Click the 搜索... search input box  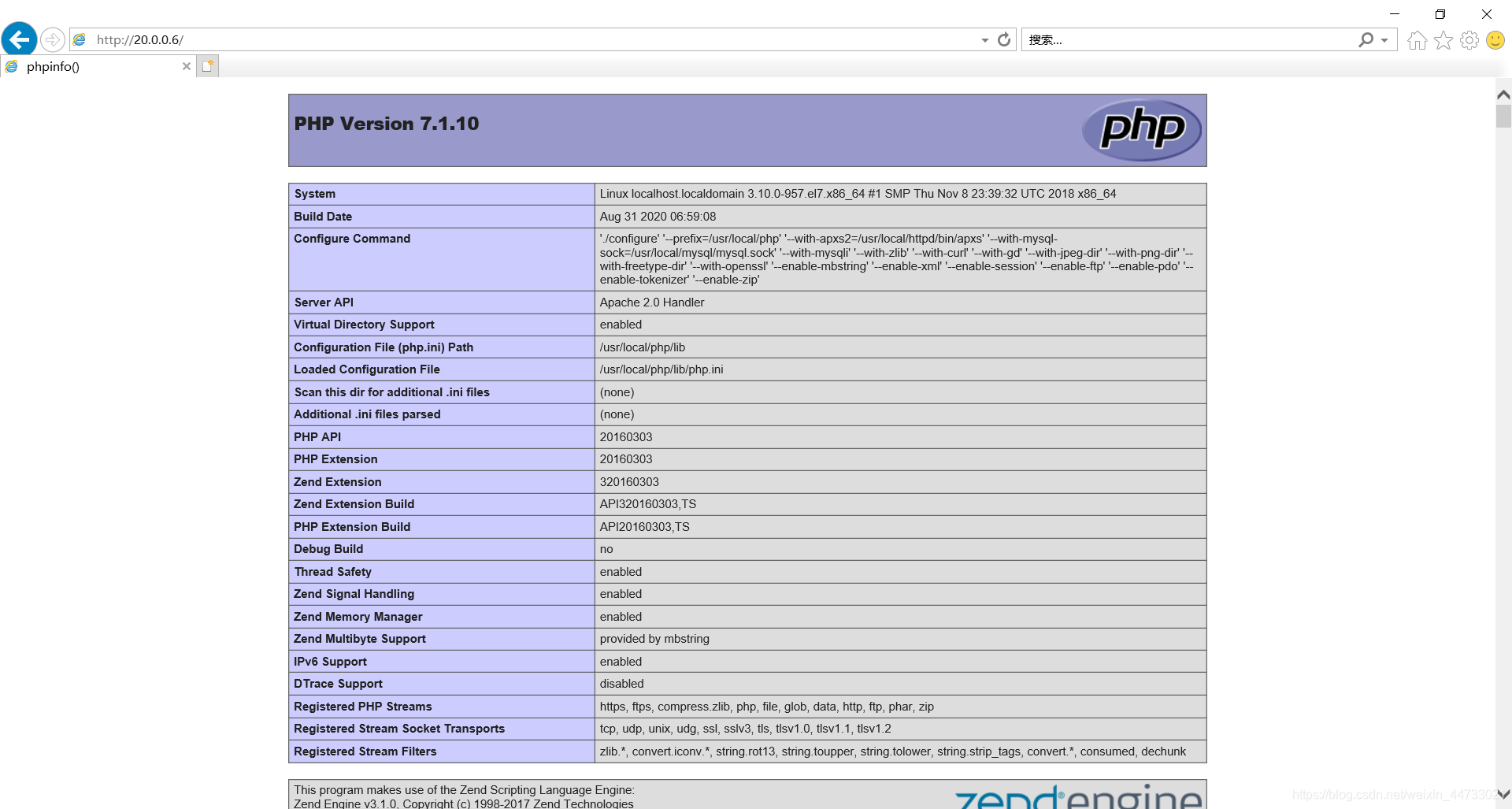click(x=1189, y=40)
